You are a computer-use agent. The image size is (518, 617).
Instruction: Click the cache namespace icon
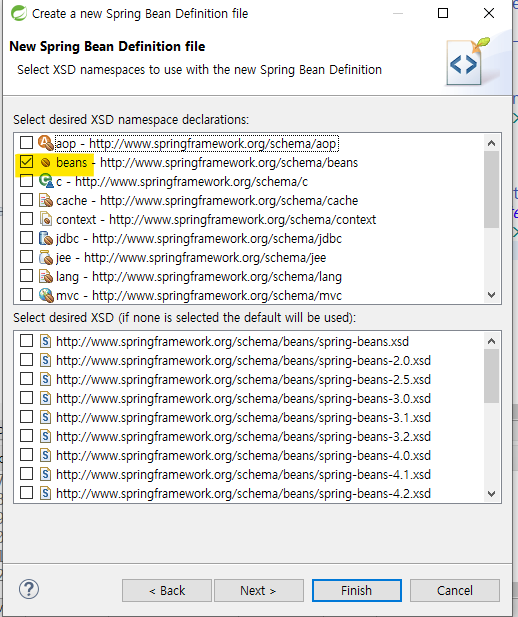(46, 200)
